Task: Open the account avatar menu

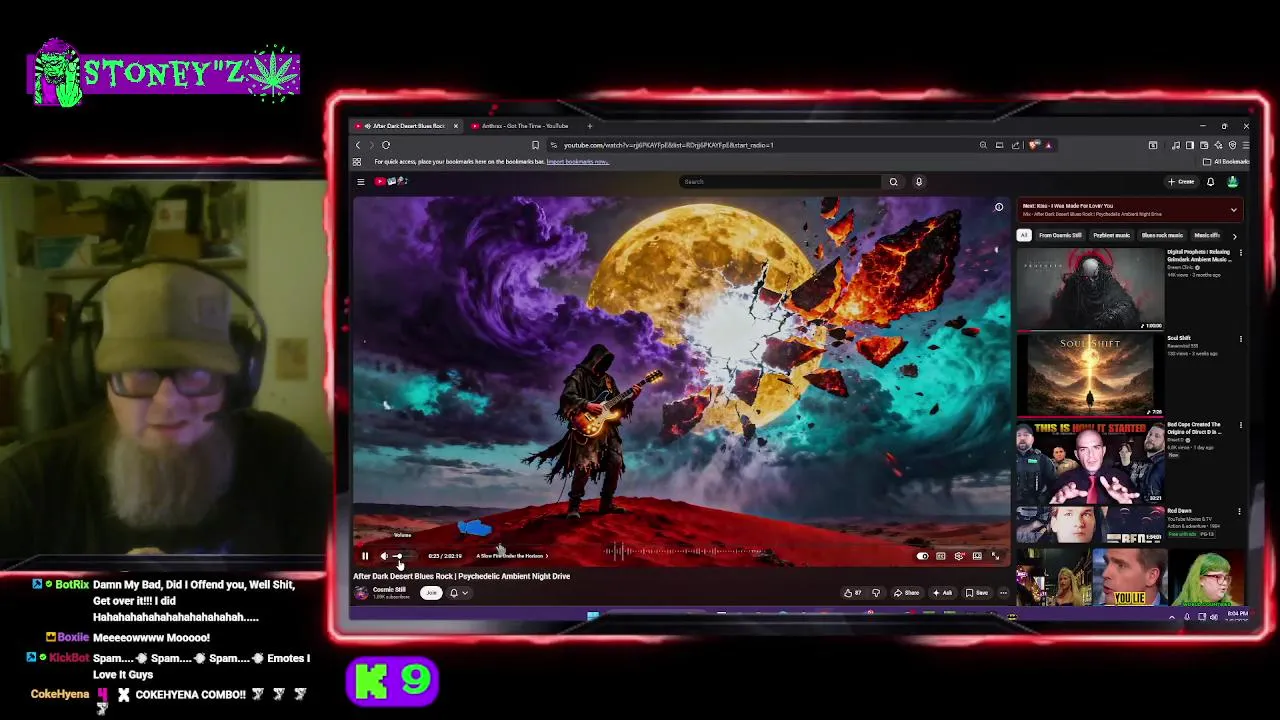Action: (1232, 182)
